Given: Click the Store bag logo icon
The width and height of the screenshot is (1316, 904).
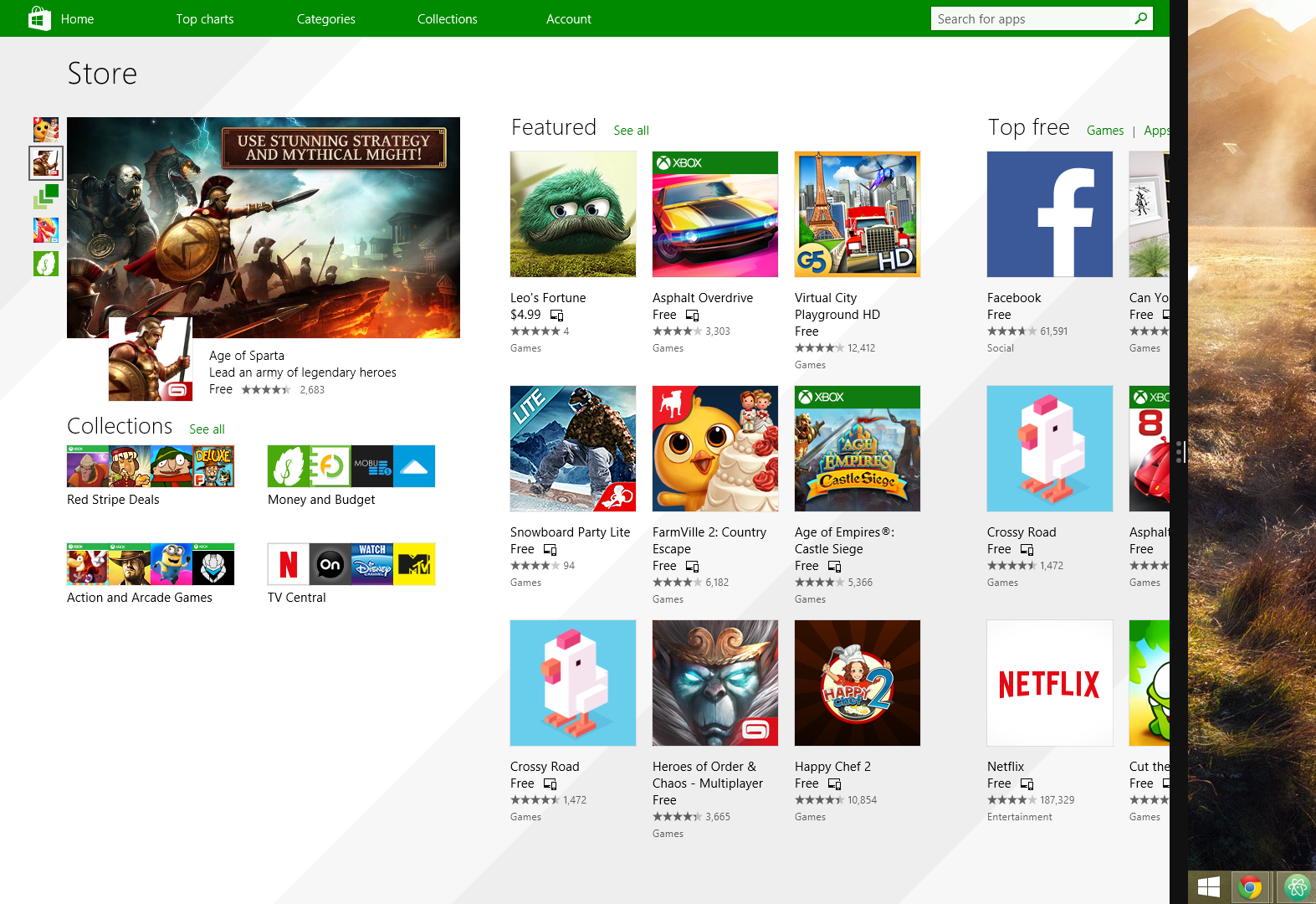Looking at the screenshot, I should pos(39,18).
